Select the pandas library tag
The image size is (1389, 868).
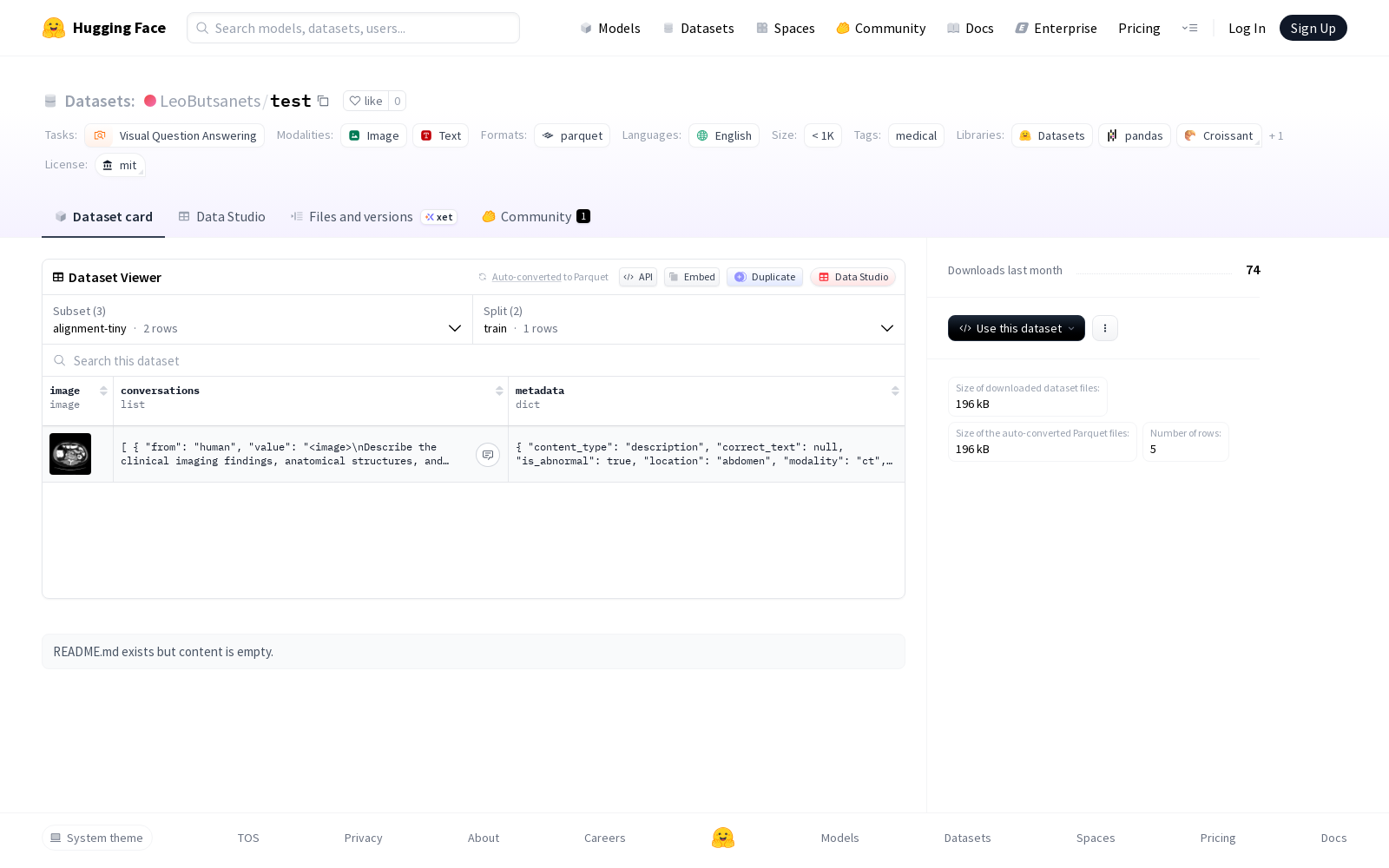tap(1135, 135)
